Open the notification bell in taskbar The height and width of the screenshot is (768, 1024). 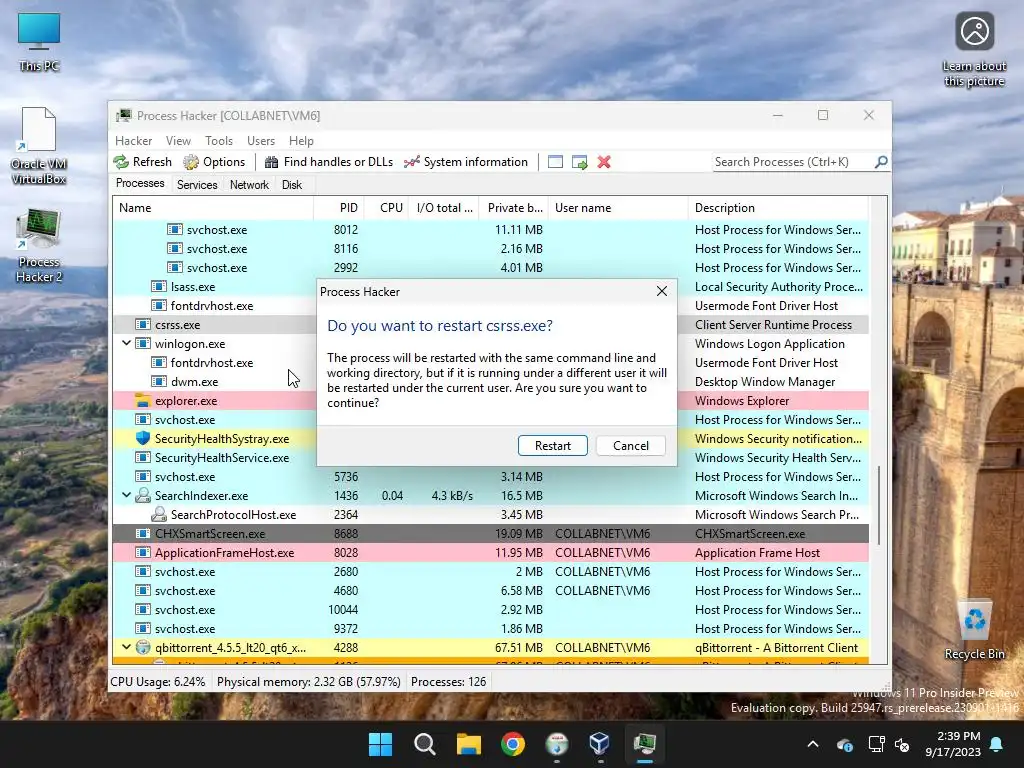pyautogui.click(x=997, y=744)
